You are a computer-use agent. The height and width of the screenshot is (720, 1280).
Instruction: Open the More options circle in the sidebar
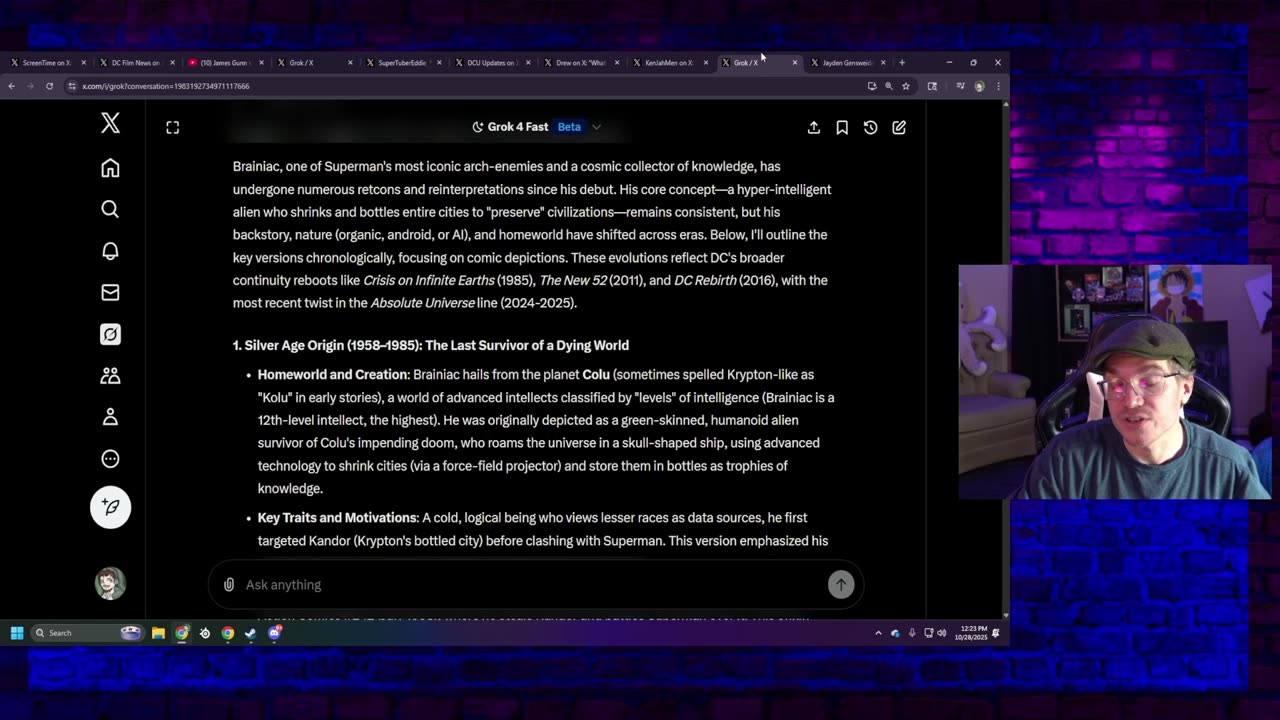pos(110,459)
